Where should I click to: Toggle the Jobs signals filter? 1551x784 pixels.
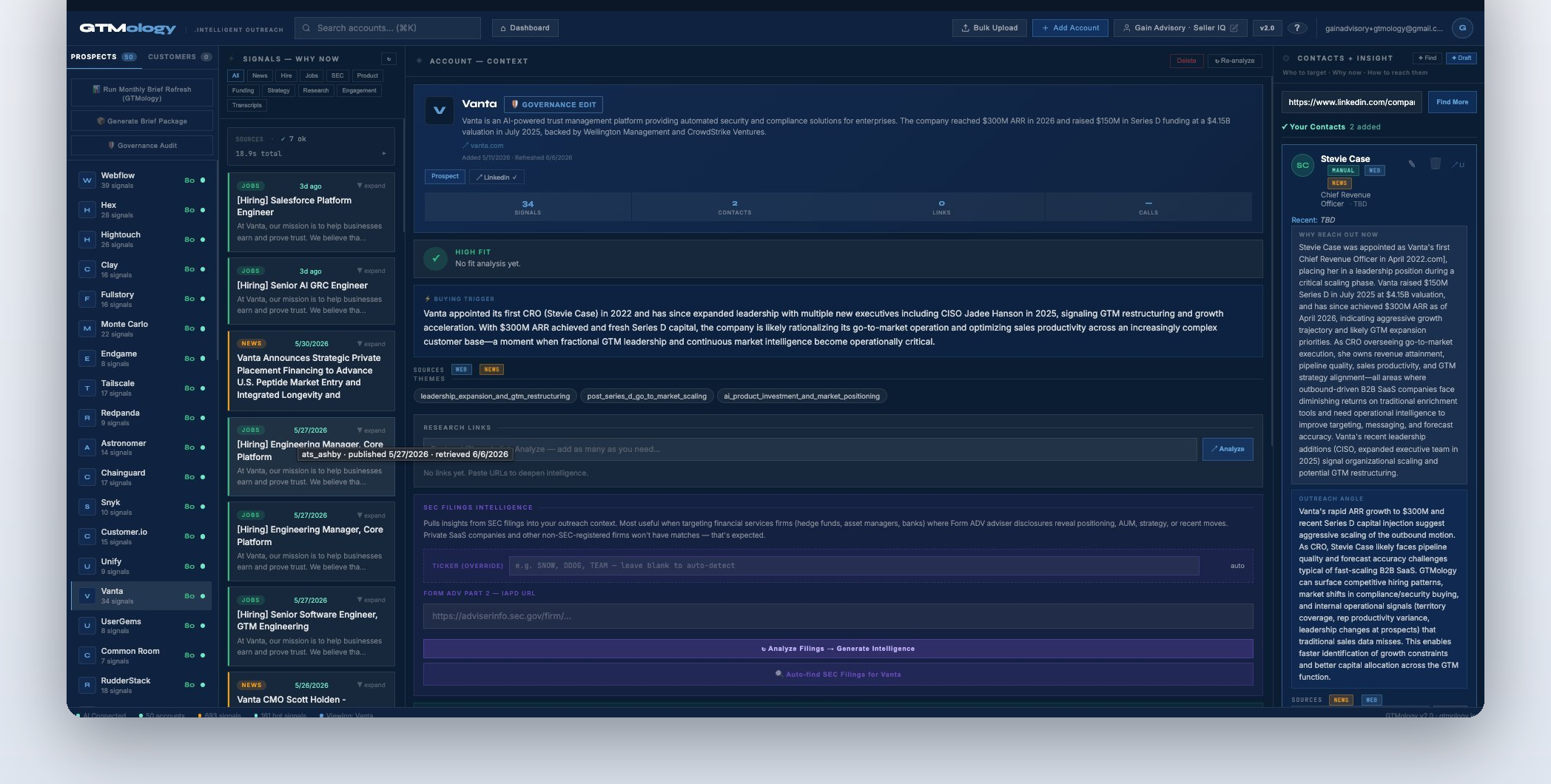pos(312,75)
